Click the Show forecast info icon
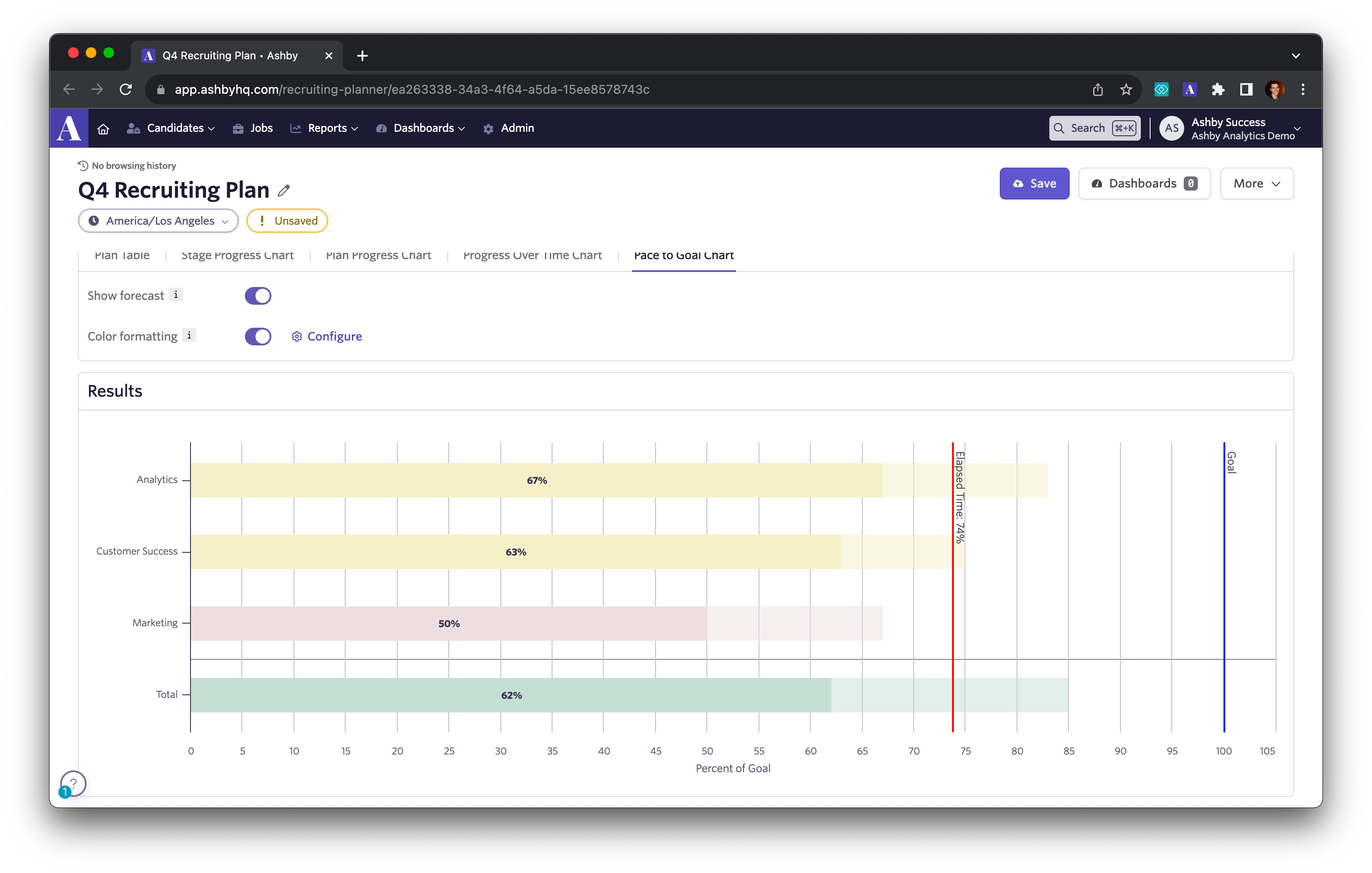Image resolution: width=1372 pixels, height=873 pixels. pos(176,295)
